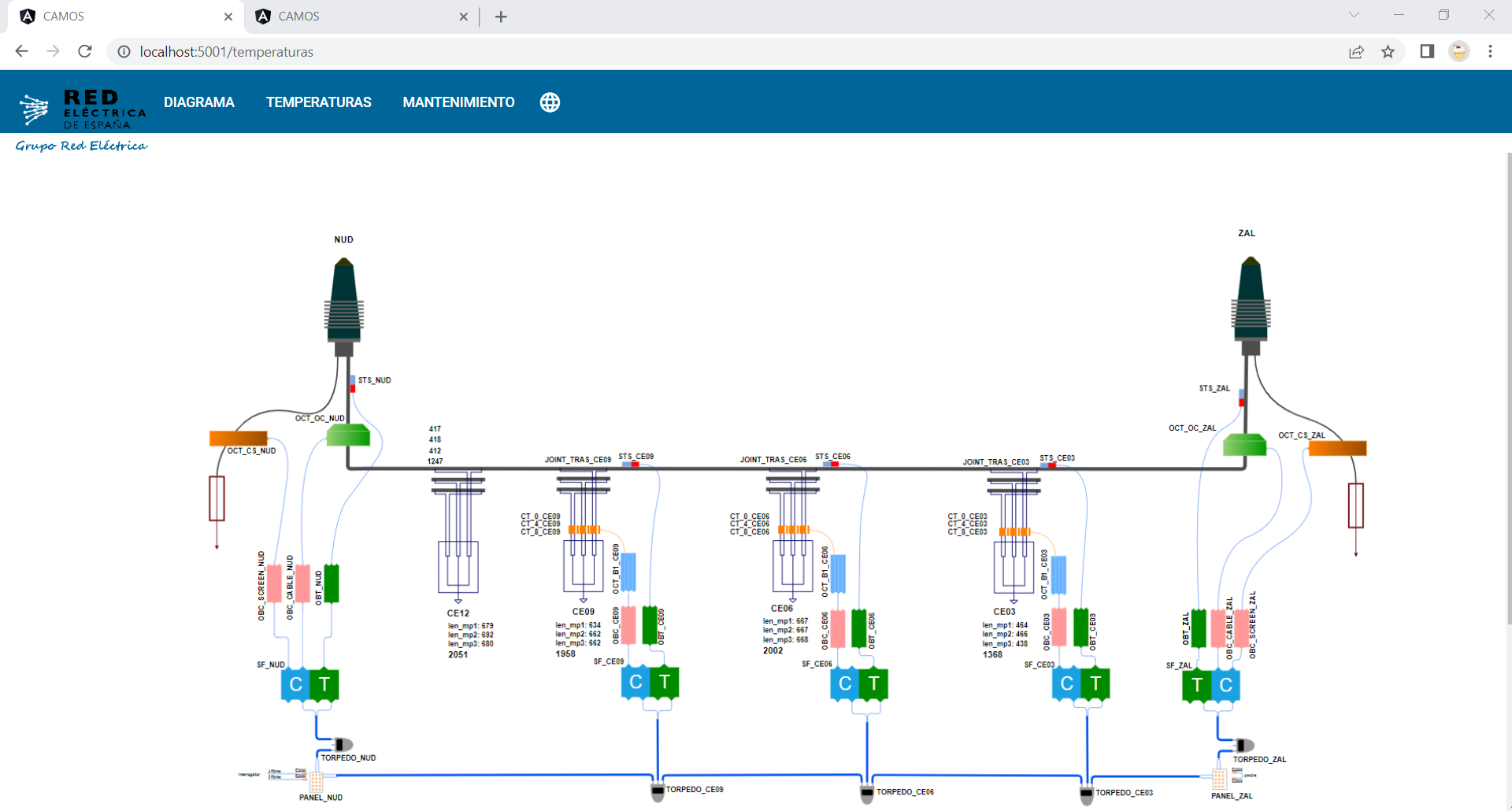The width and height of the screenshot is (1512, 811).
Task: Switch to the second CAMOS browser tab
Action: tap(361, 17)
